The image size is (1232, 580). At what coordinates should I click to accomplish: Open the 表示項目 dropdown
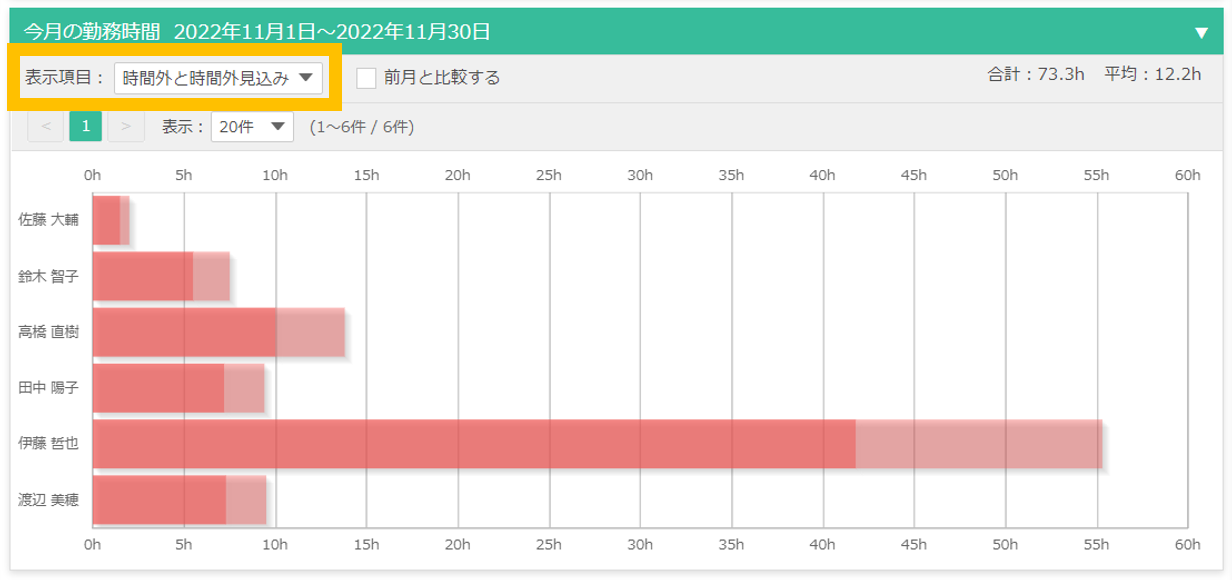click(x=218, y=78)
